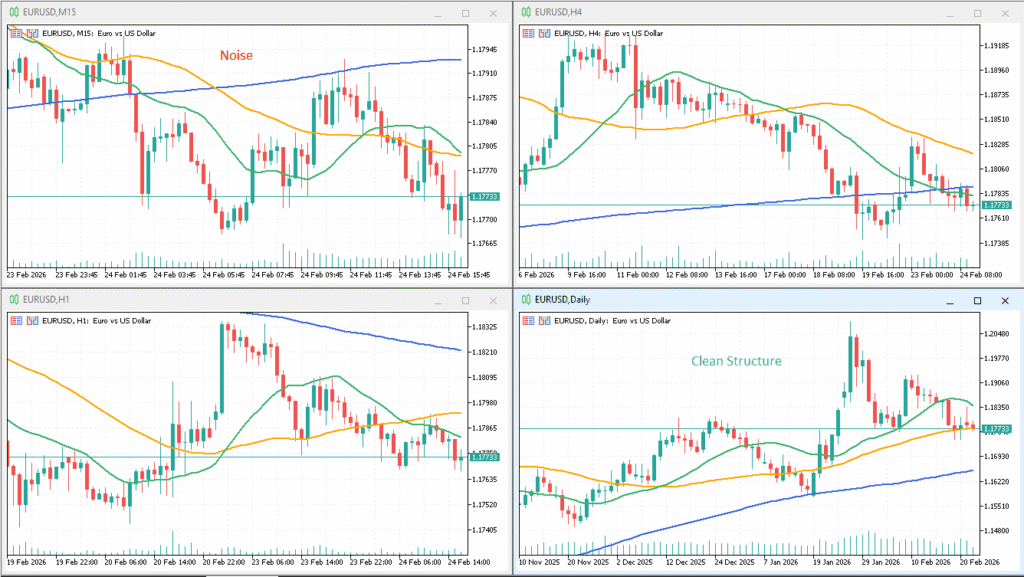Click the symbol icon in the Daily window title bar
The width and height of the screenshot is (1024, 577).
coord(526,300)
